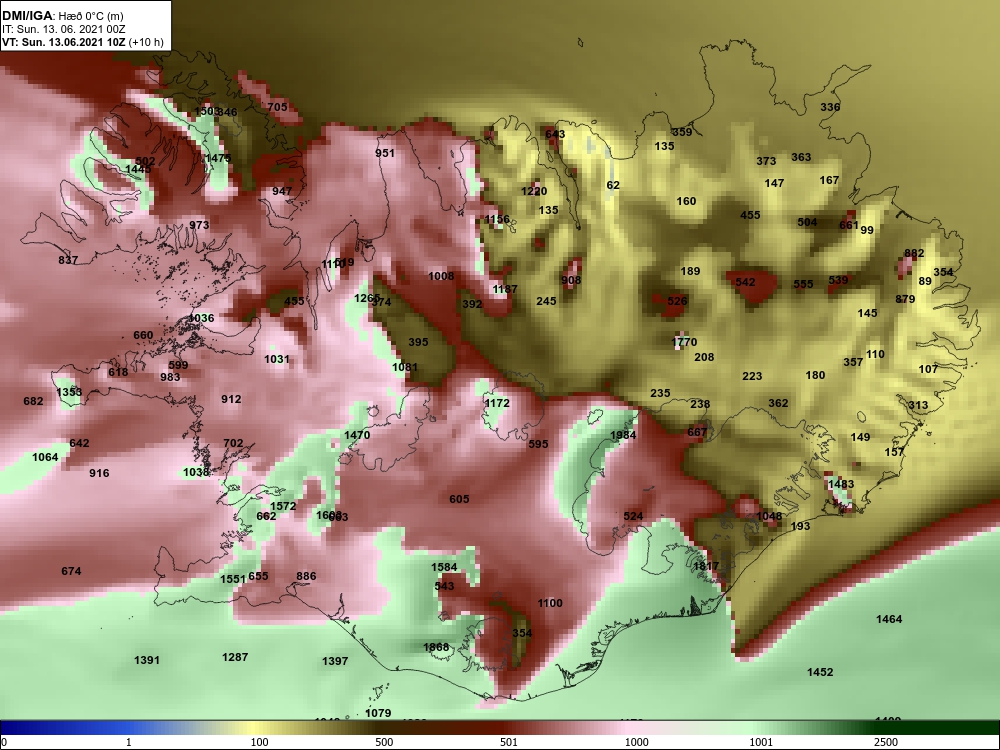Screen dimensions: 1000x750
Task: Click the map value 1868
Action: [x=436, y=647]
